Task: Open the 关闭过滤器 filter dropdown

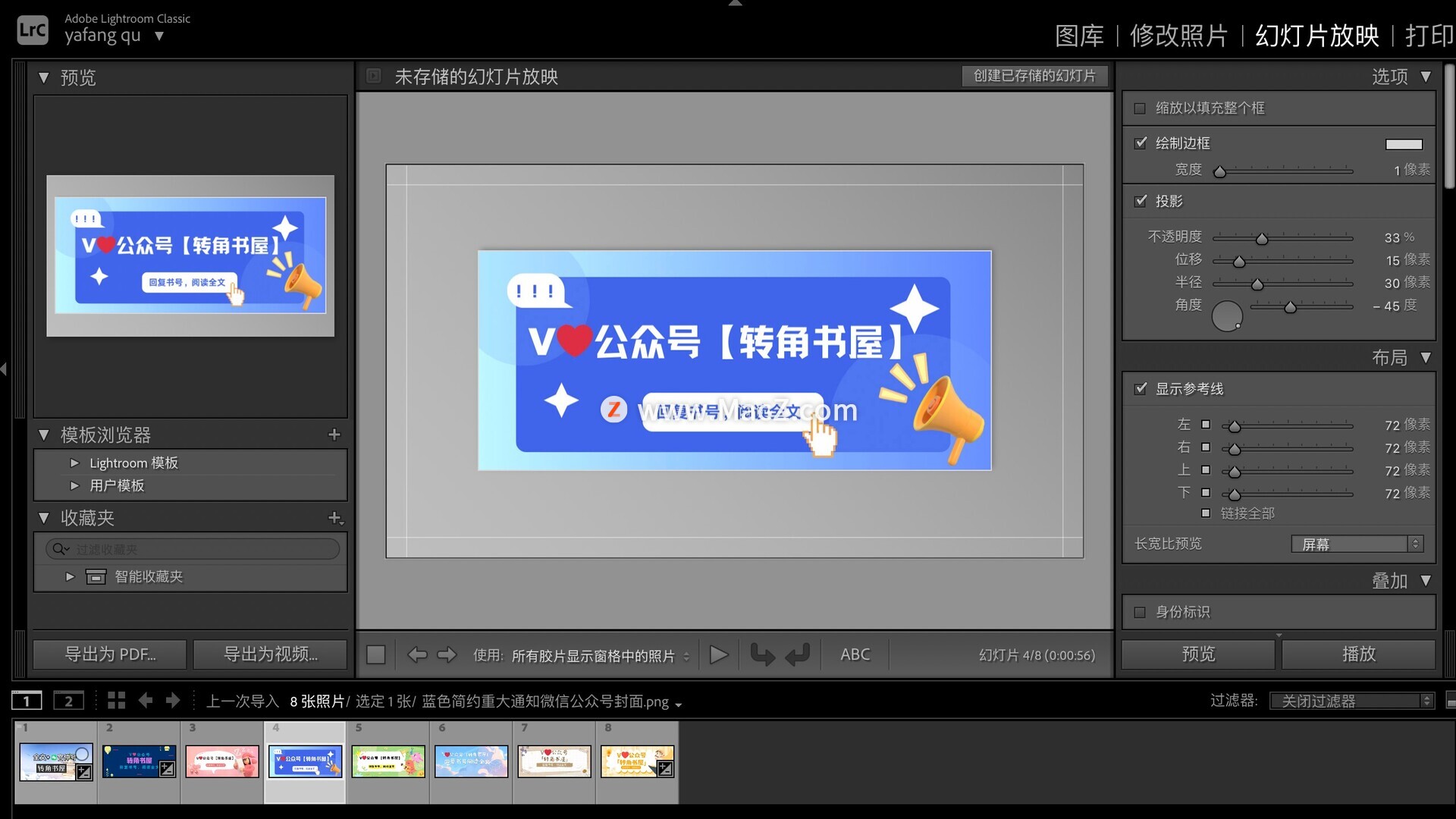Action: tap(1352, 701)
